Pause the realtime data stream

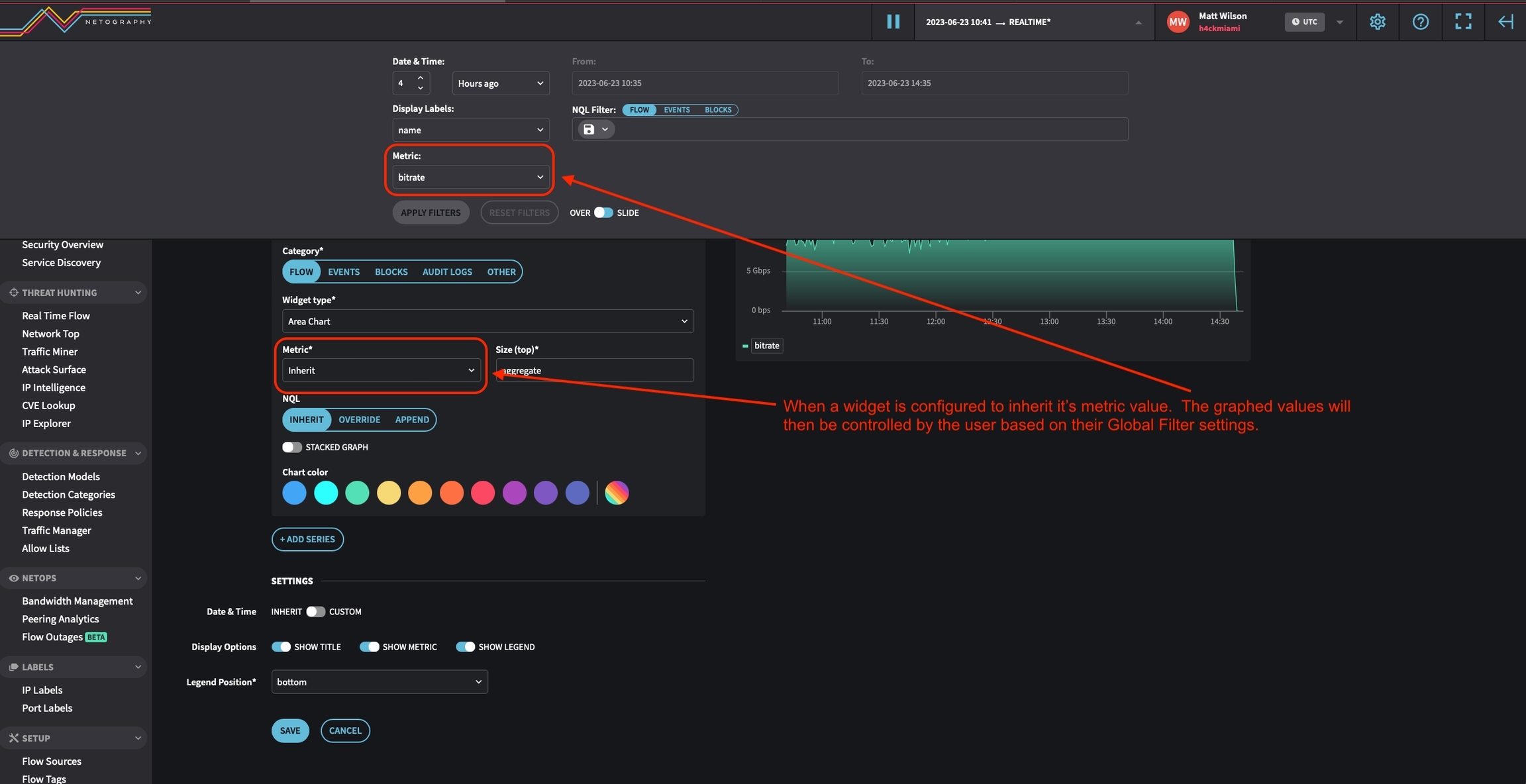click(893, 22)
